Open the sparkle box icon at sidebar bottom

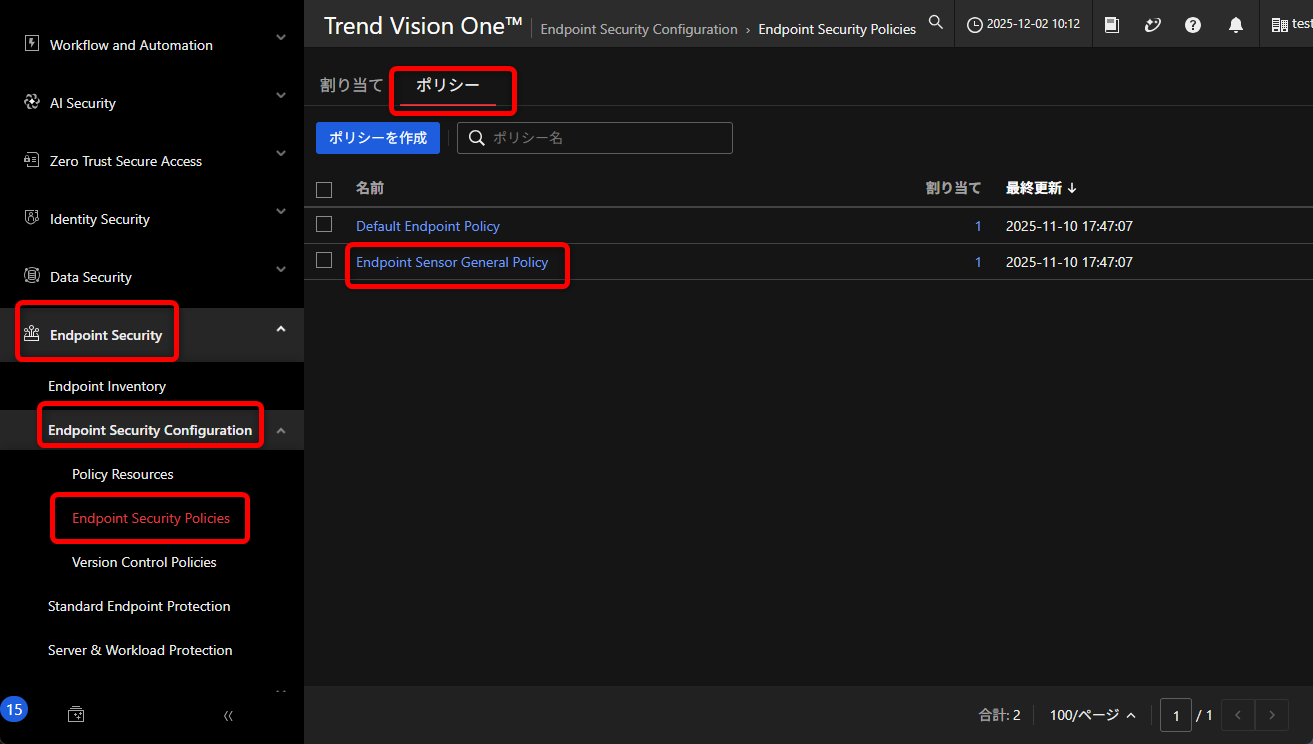[76, 715]
